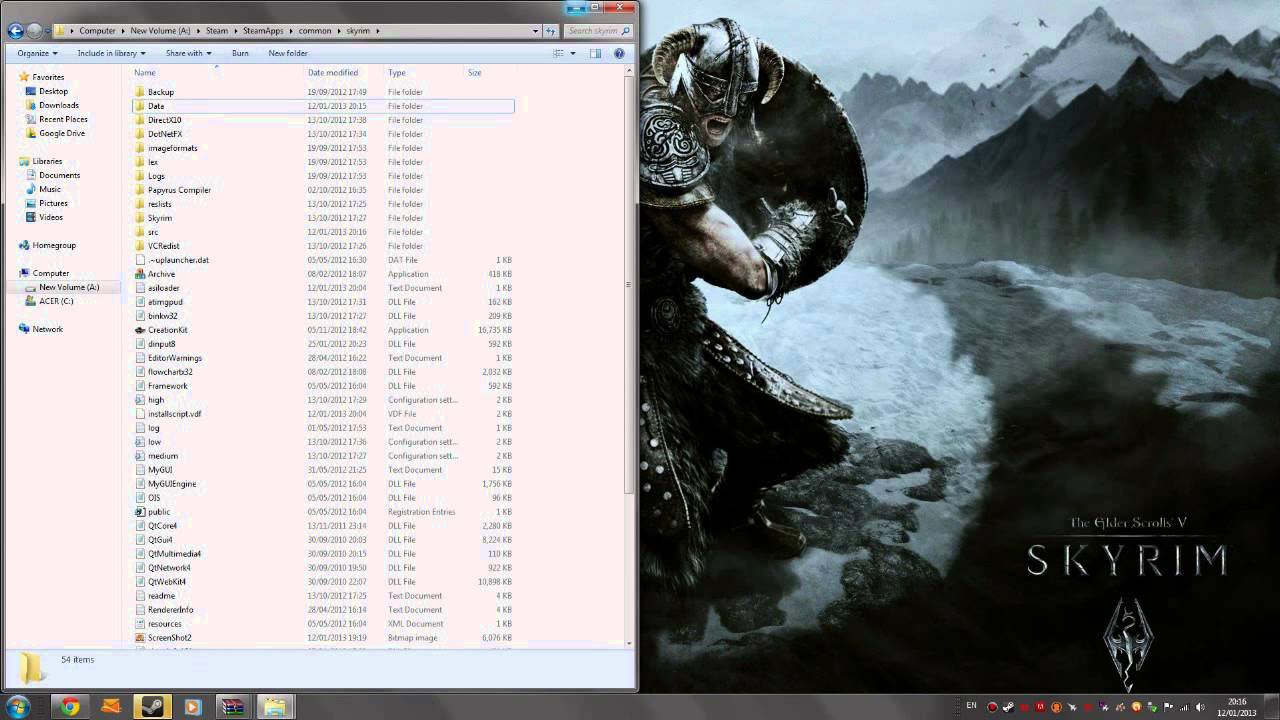Toggle the preview pane button
Screen dimensions: 1280x720
click(x=595, y=53)
